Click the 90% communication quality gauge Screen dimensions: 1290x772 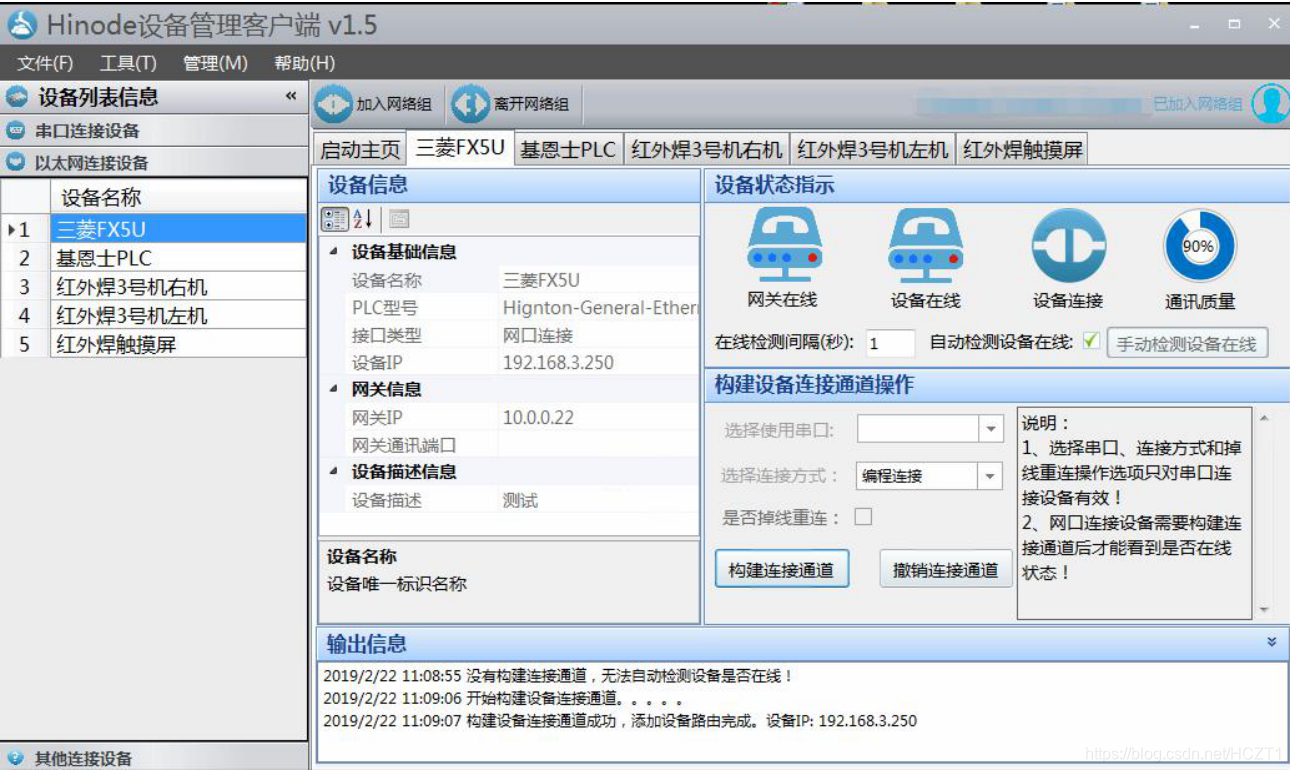[x=1199, y=245]
